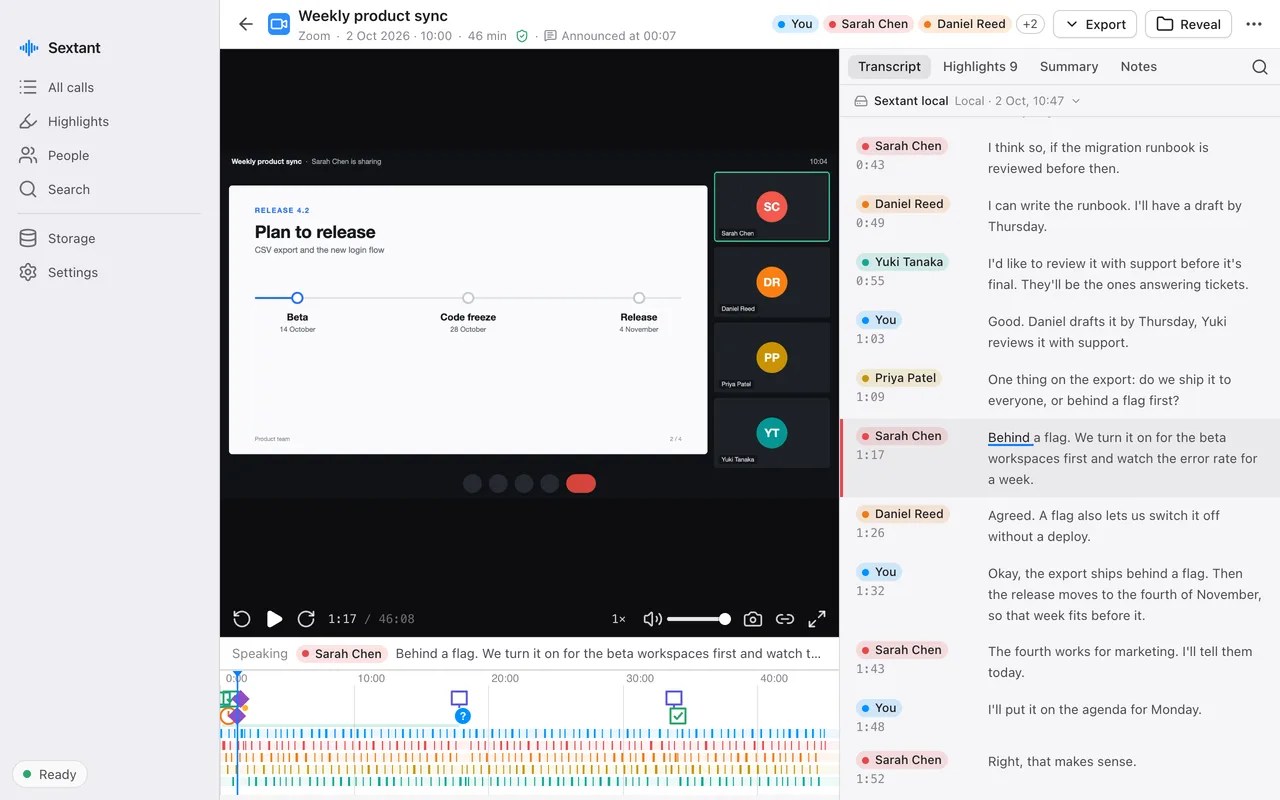
Task: Skip forward with the clockwise arrow
Action: pyautogui.click(x=306, y=619)
